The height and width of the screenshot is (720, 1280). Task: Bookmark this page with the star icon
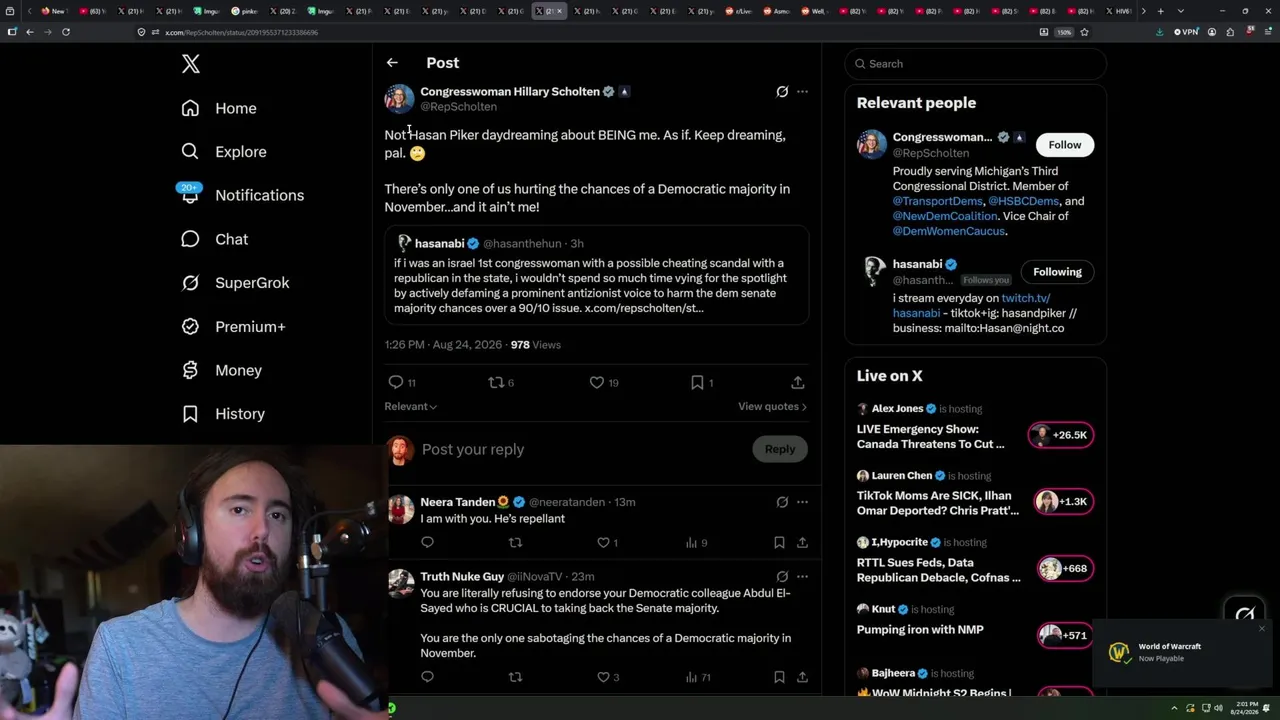[1084, 32]
